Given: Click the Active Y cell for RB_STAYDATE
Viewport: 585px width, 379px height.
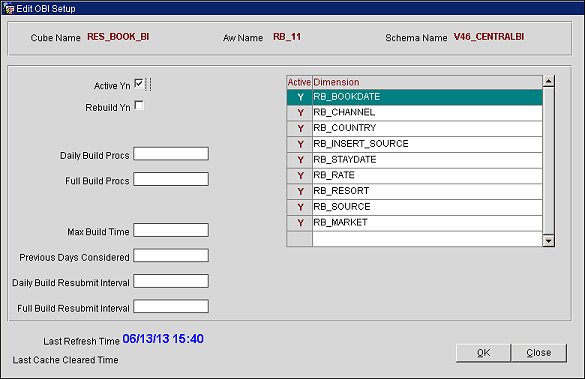Looking at the screenshot, I should click(x=300, y=160).
